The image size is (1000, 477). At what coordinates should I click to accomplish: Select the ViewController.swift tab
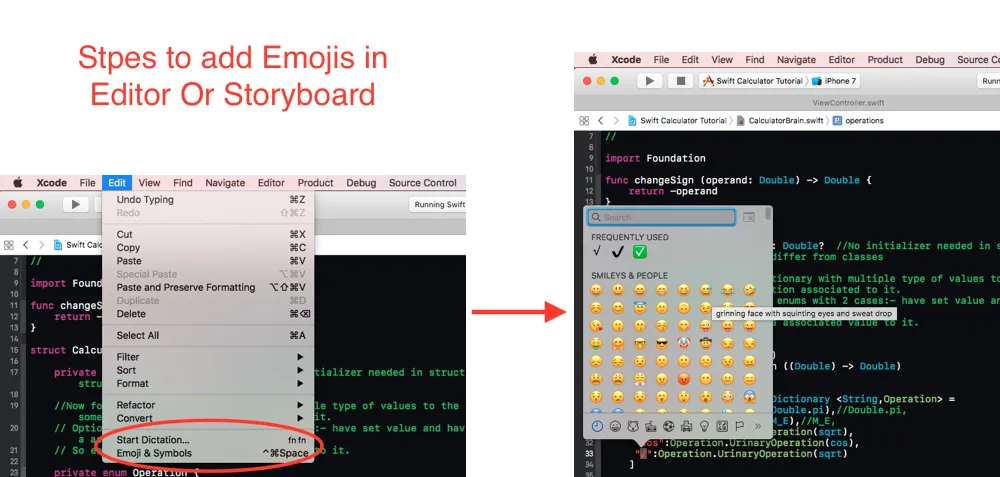[848, 103]
